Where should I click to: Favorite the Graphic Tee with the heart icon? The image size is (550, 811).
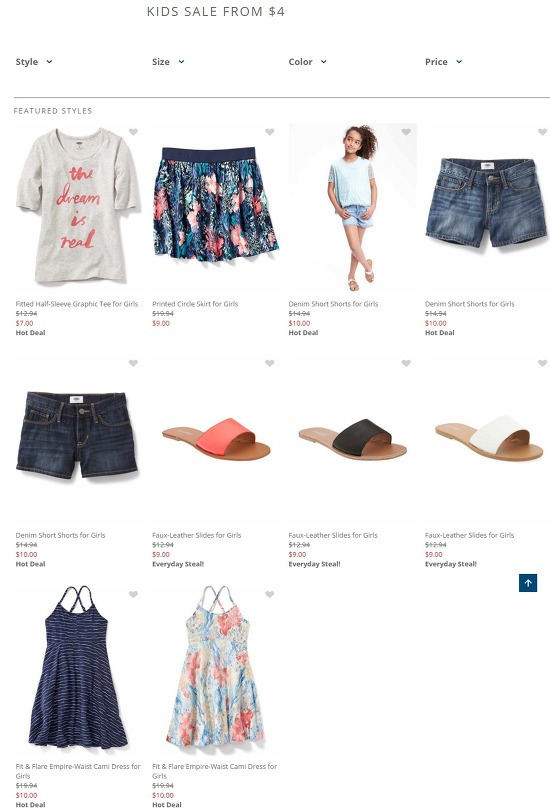coord(133,132)
